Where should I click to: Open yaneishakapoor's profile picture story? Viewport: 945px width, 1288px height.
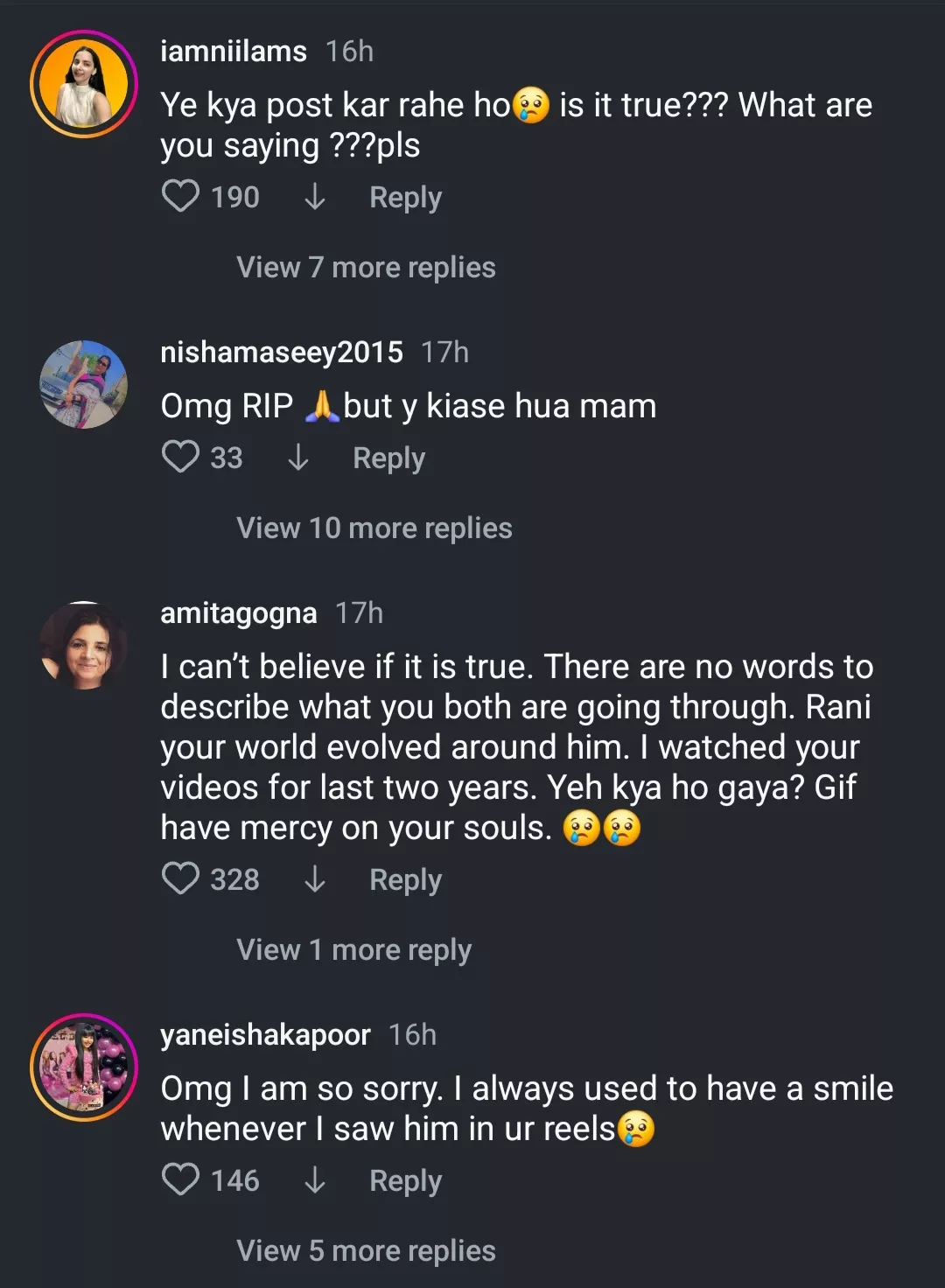[x=84, y=1067]
